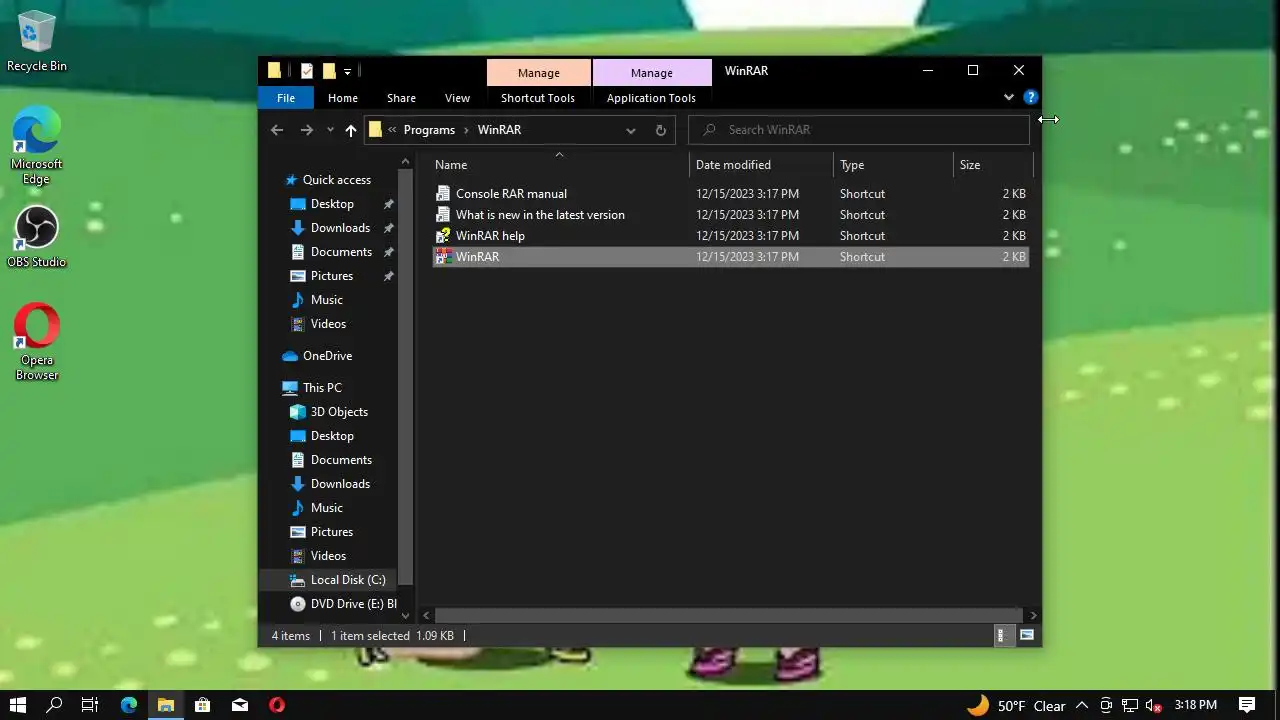This screenshot has width=1280, height=720.
Task: Click the Programs breadcrumb segment
Action: (x=429, y=130)
